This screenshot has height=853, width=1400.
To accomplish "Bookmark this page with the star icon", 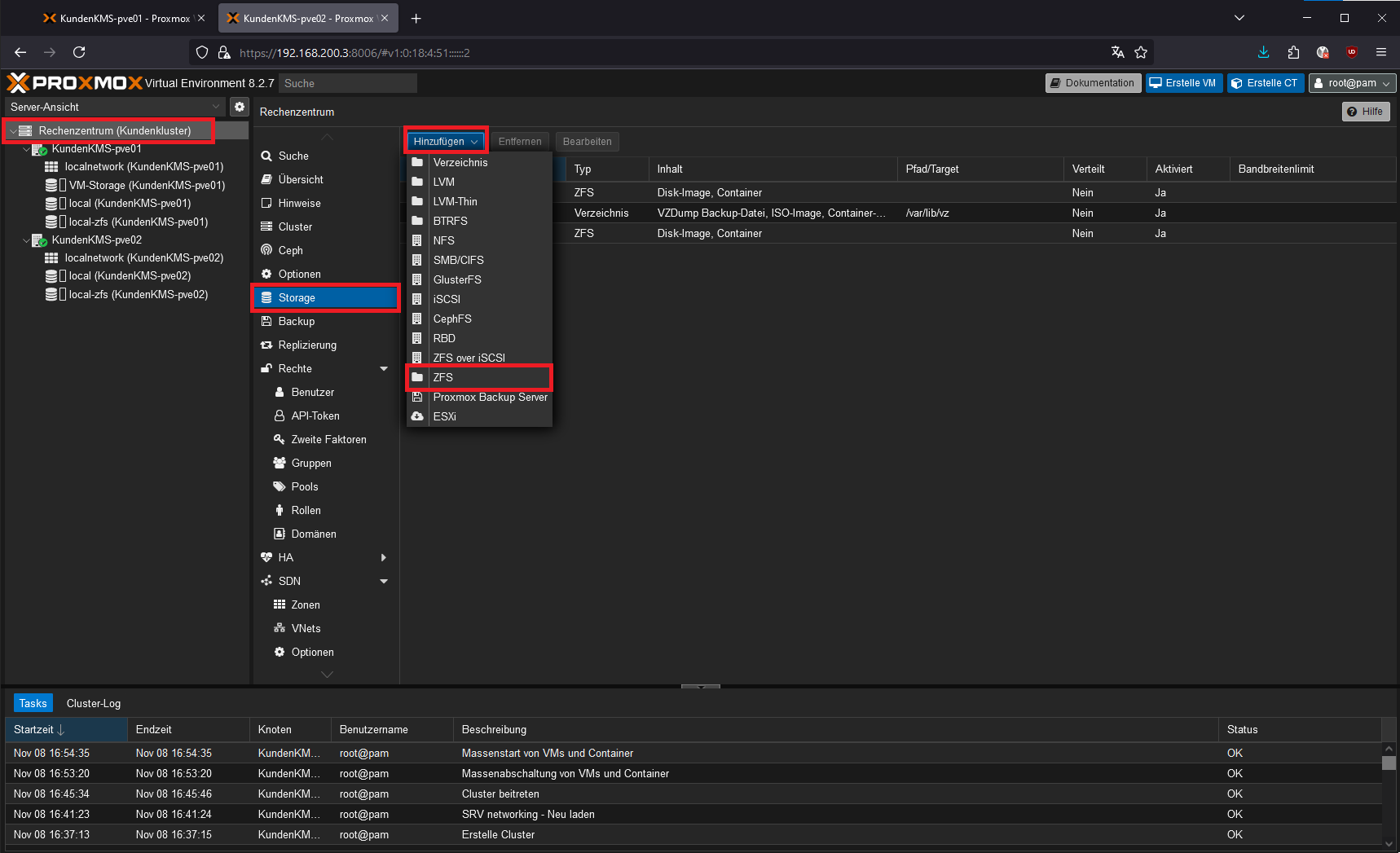I will [1141, 52].
